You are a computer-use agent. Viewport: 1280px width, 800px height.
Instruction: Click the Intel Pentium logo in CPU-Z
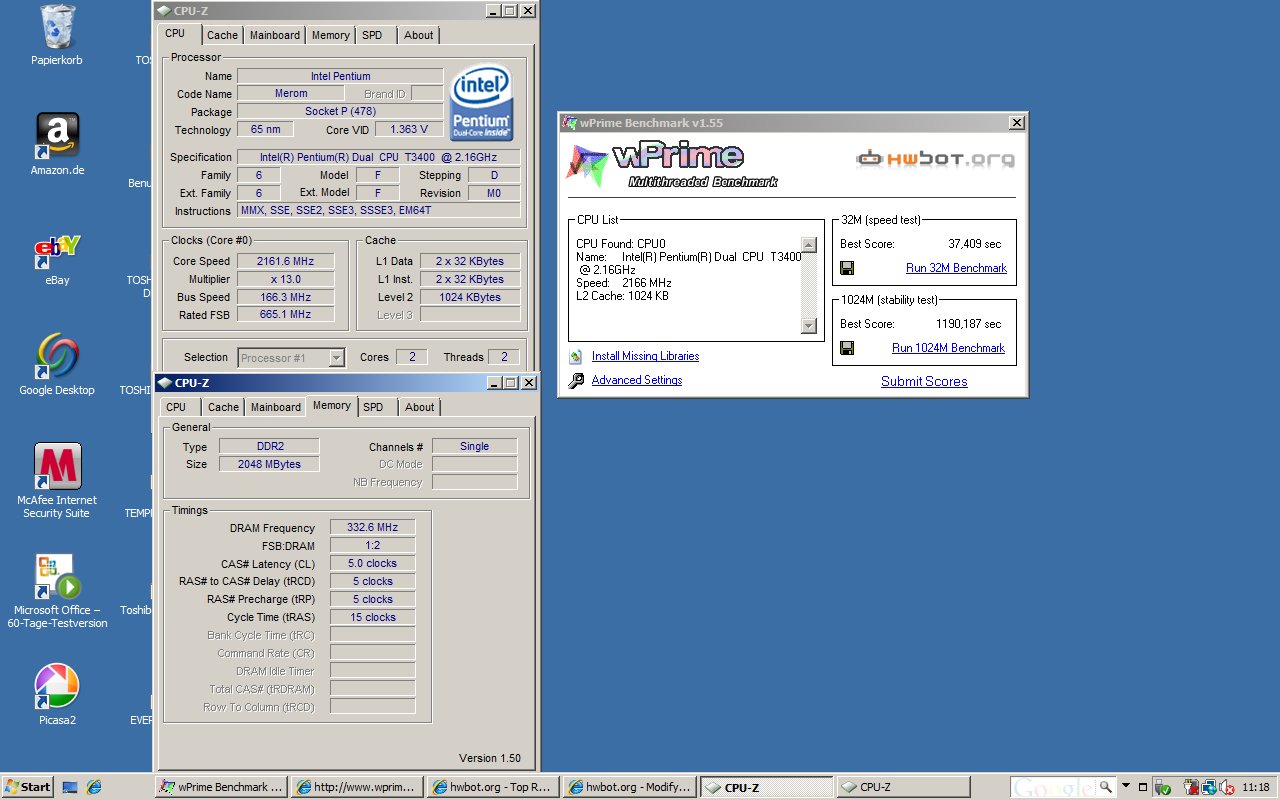[x=482, y=104]
